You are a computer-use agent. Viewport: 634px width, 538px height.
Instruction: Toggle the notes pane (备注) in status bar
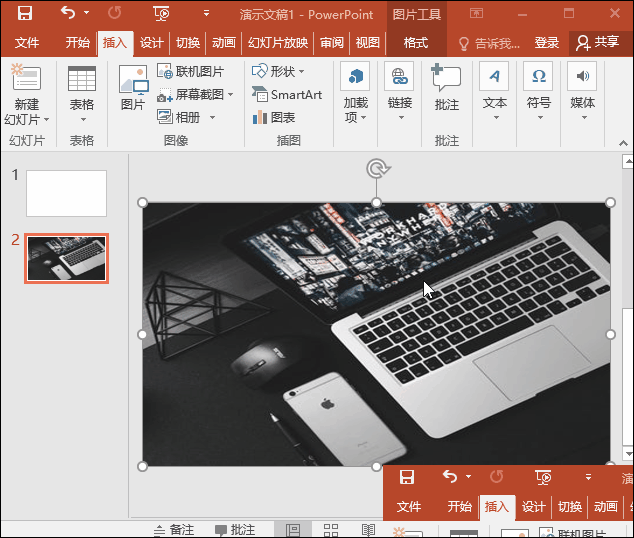(x=174, y=530)
